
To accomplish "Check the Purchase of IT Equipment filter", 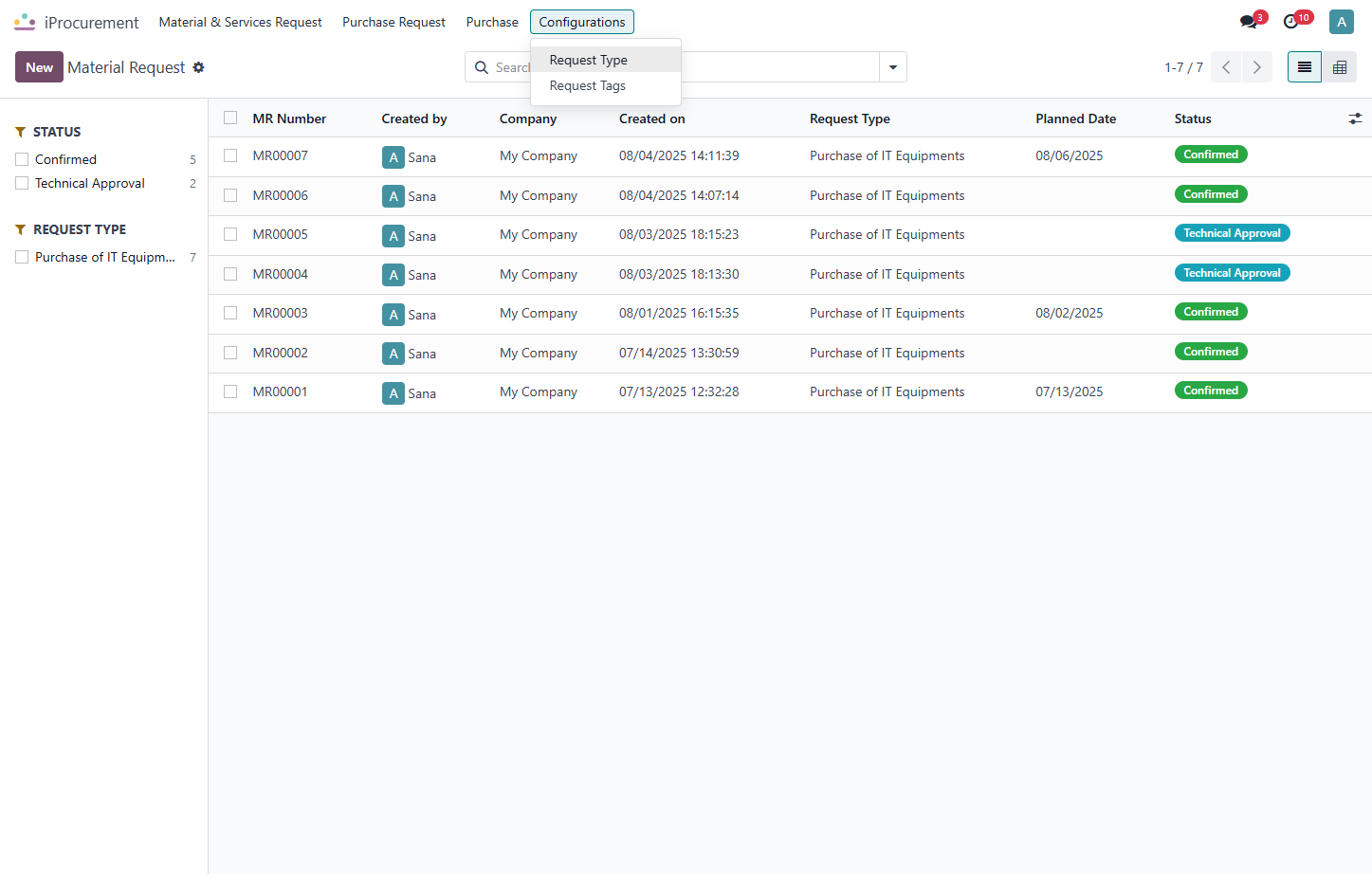I will (x=22, y=257).
